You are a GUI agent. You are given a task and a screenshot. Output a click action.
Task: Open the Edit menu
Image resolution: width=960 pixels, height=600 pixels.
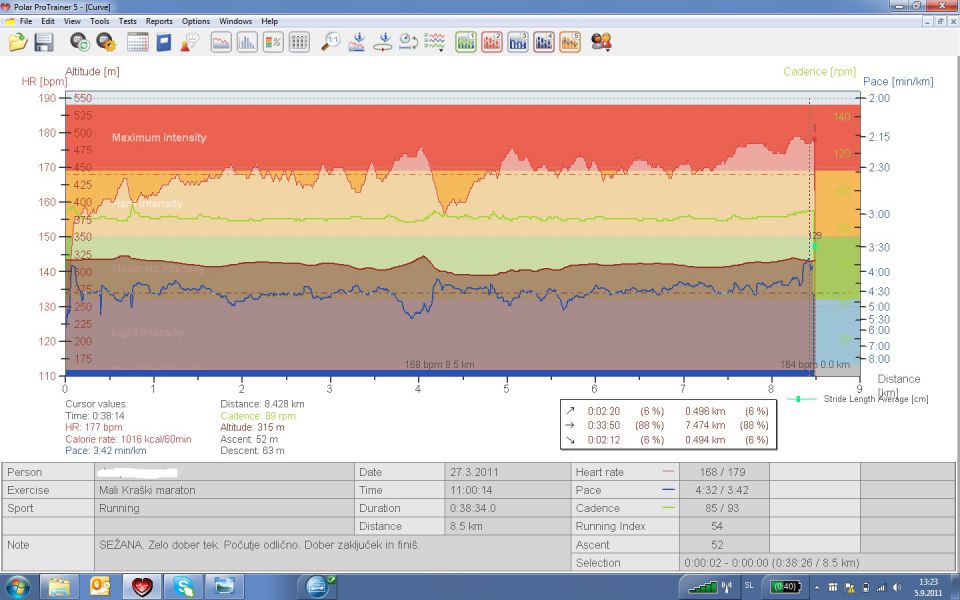pos(48,21)
